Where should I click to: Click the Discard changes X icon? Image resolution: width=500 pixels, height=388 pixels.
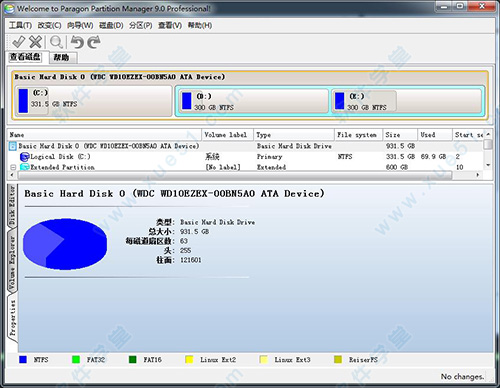pos(35,42)
